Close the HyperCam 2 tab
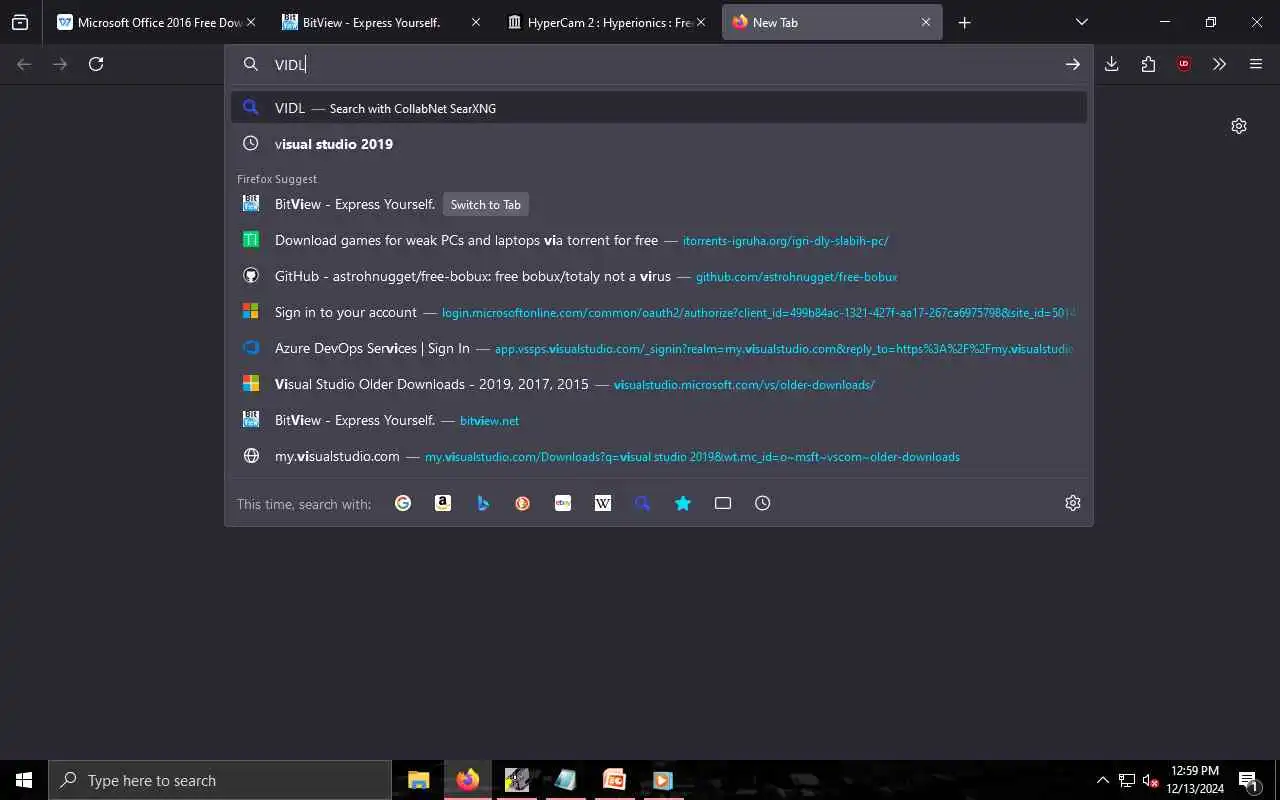The image size is (1280, 800). tap(701, 22)
